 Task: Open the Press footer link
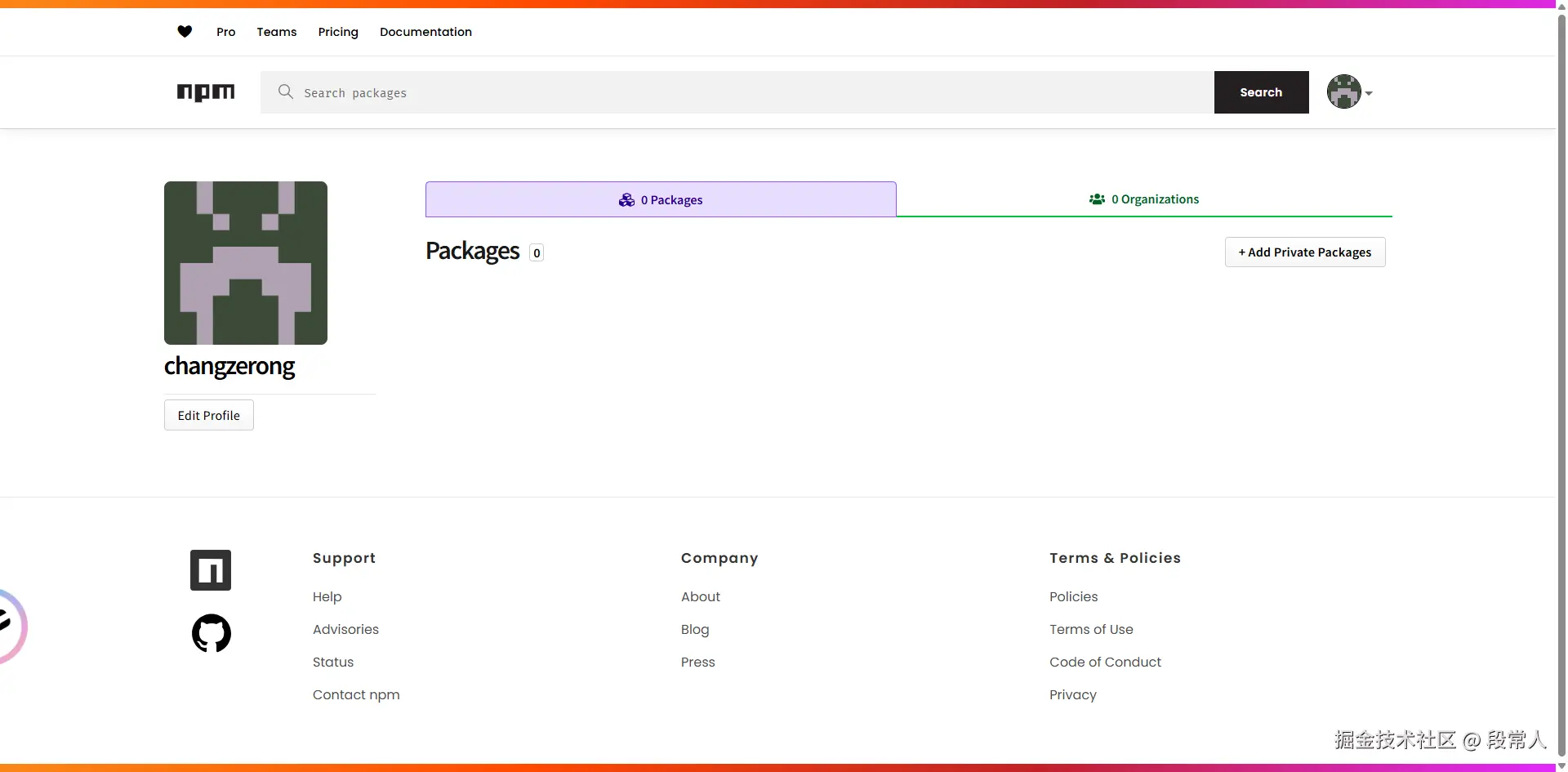pos(698,663)
